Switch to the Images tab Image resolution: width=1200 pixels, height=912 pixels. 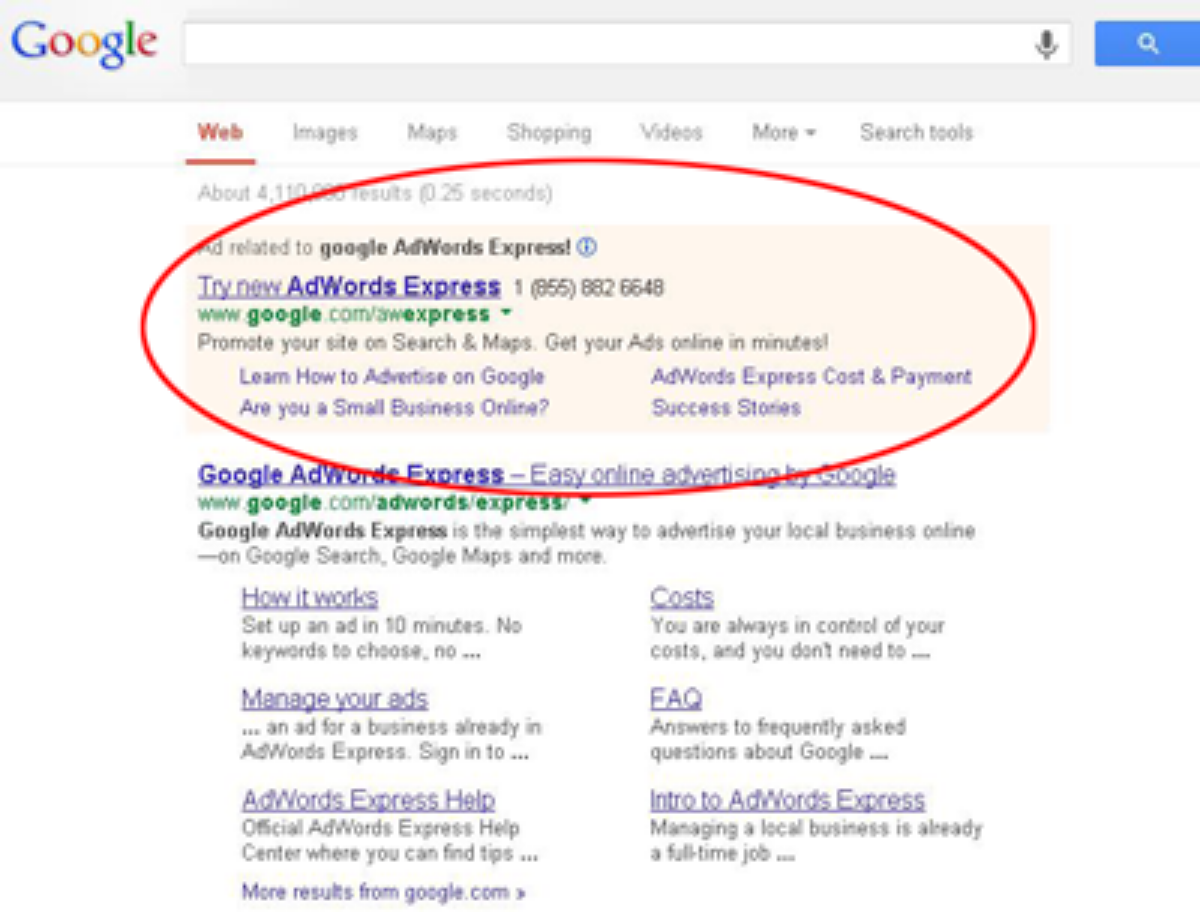tap(324, 132)
